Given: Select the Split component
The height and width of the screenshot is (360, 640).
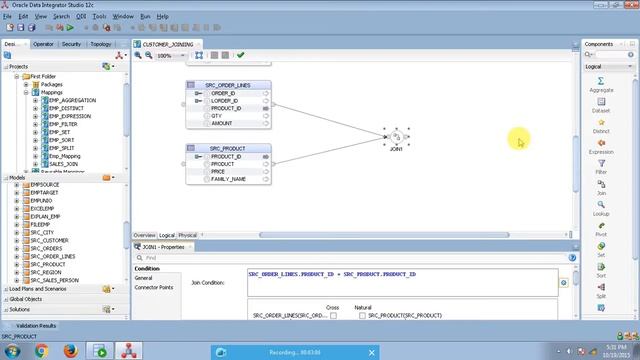Looking at the screenshot, I should tap(601, 291).
